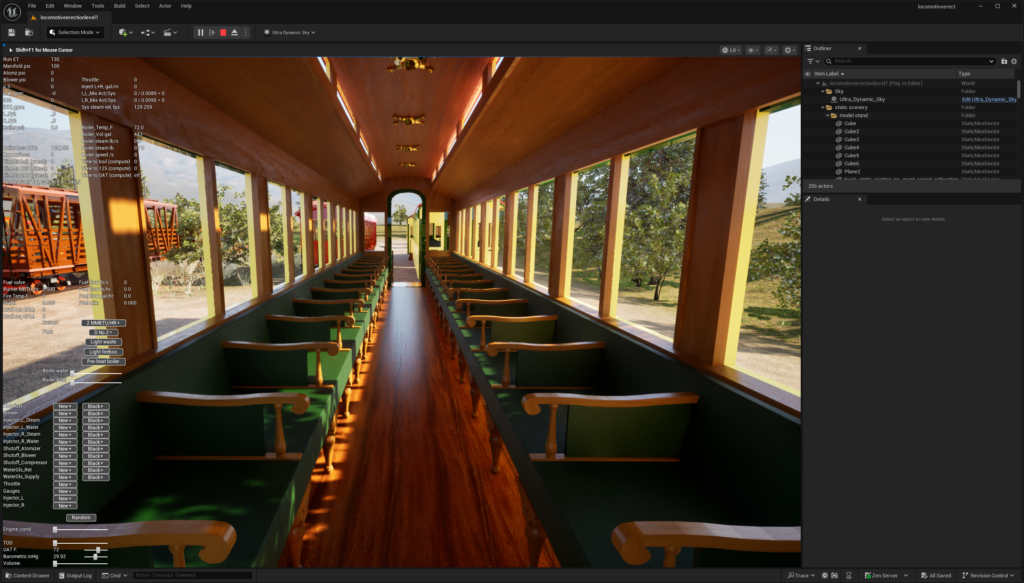This screenshot has height=583, width=1024.
Task: Click the Eject from player icon
Action: tap(234, 32)
